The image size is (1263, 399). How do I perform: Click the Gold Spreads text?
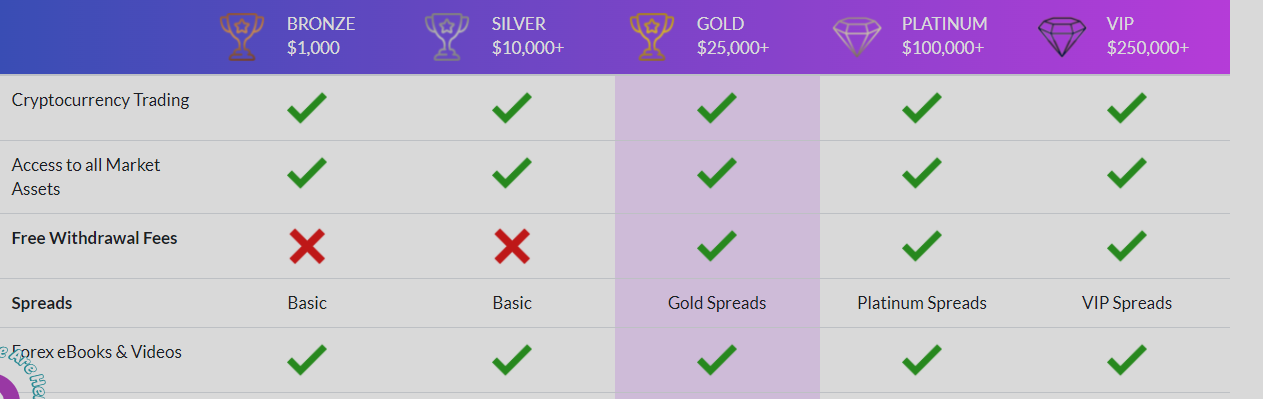(717, 303)
